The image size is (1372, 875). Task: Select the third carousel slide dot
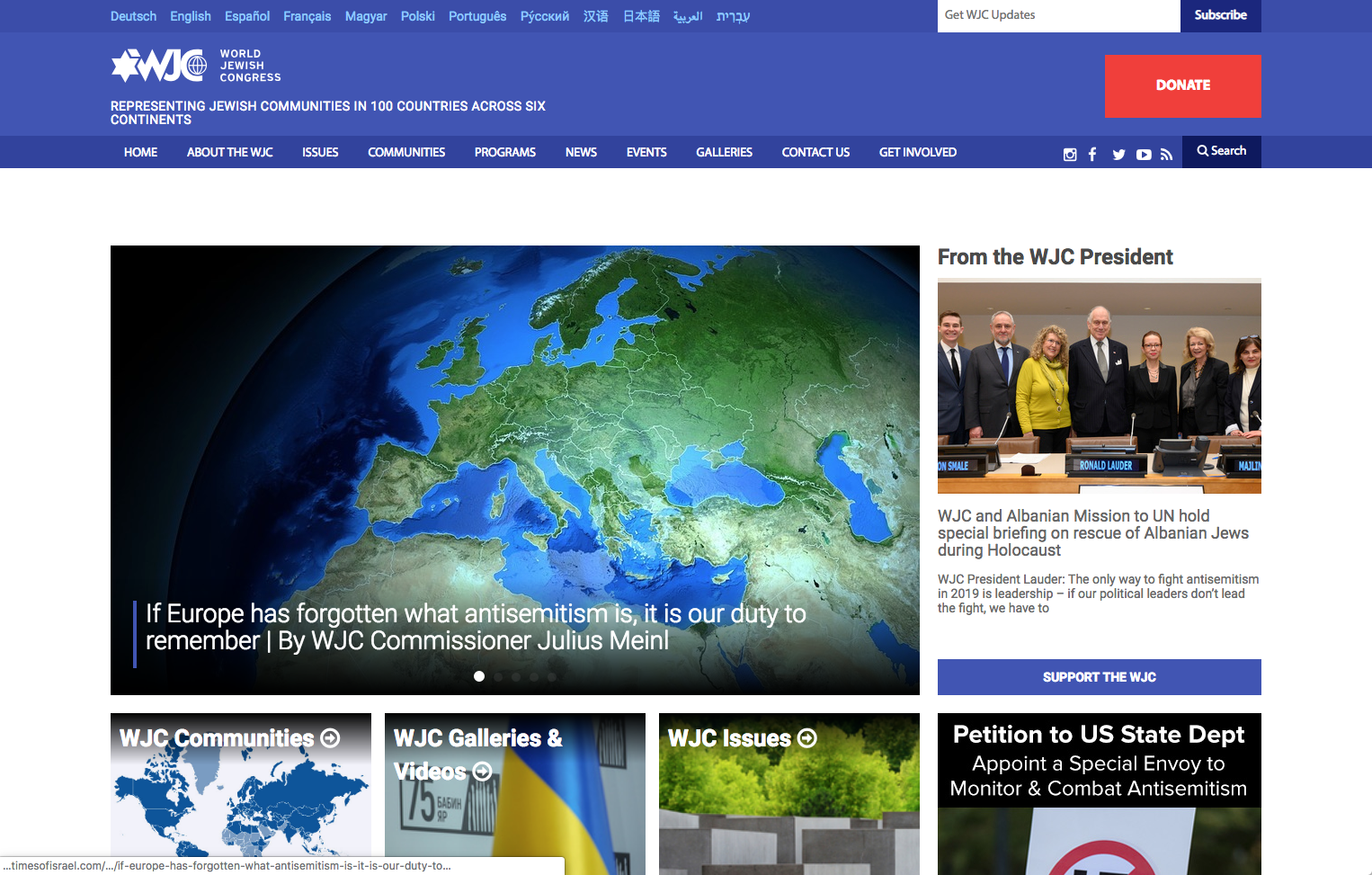[516, 676]
